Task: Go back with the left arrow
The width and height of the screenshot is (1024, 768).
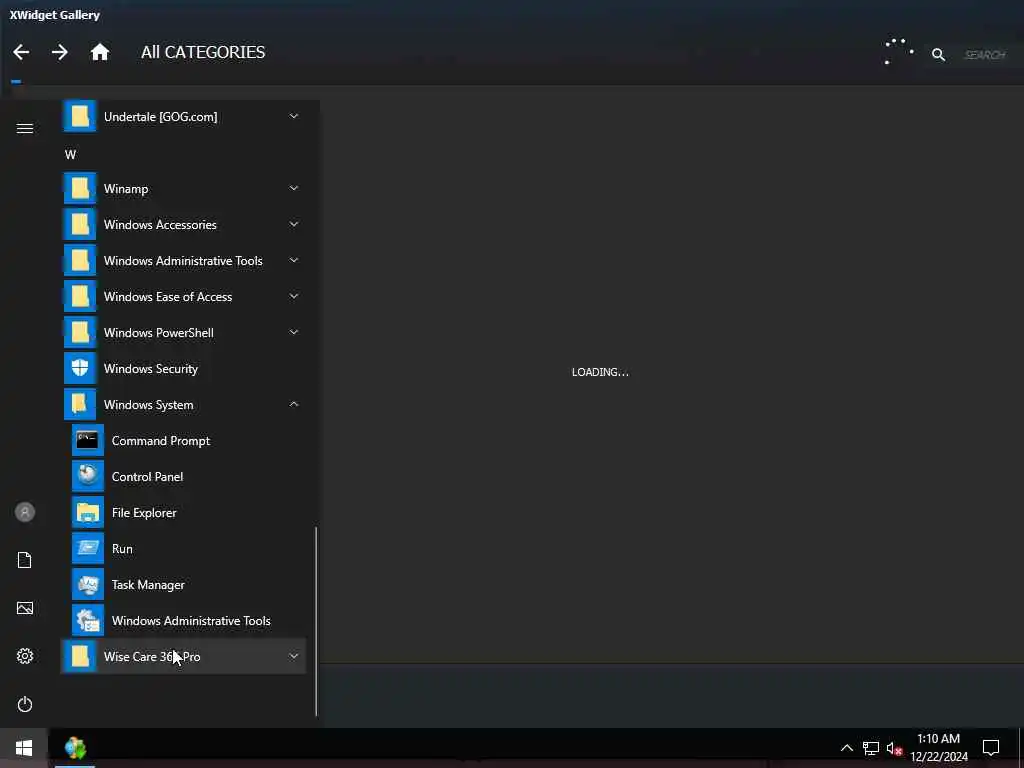Action: point(21,52)
